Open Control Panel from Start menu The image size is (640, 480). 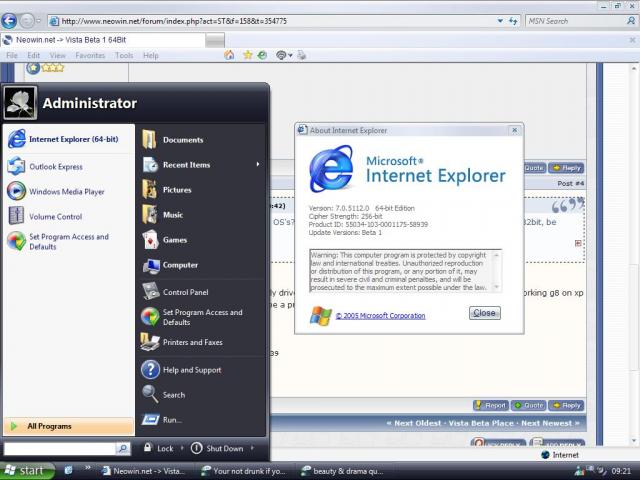(201, 292)
